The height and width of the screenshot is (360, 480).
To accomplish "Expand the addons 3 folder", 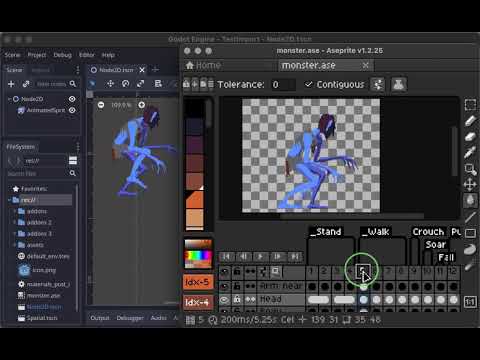I will [15, 234].
